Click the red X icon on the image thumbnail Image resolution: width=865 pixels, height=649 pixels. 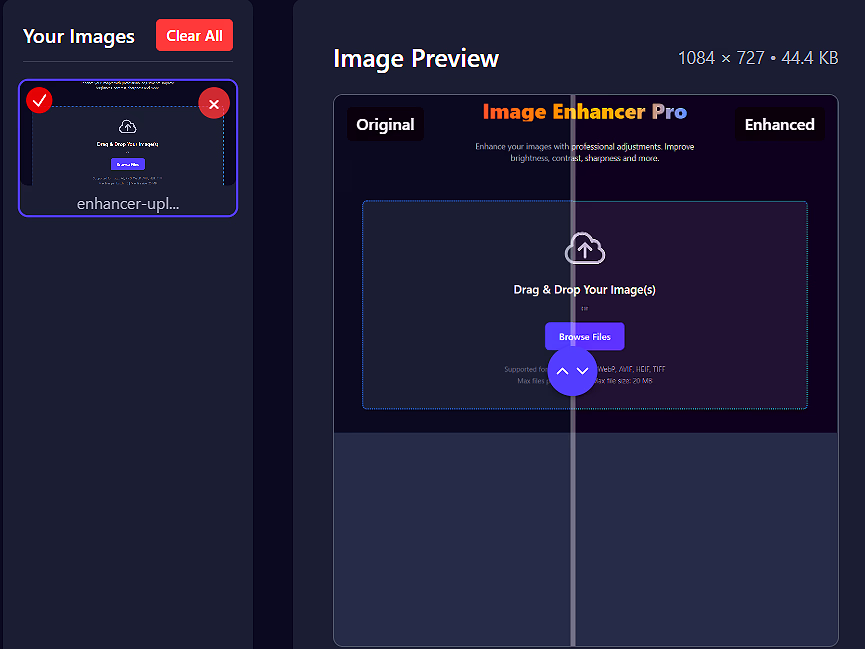coord(214,103)
